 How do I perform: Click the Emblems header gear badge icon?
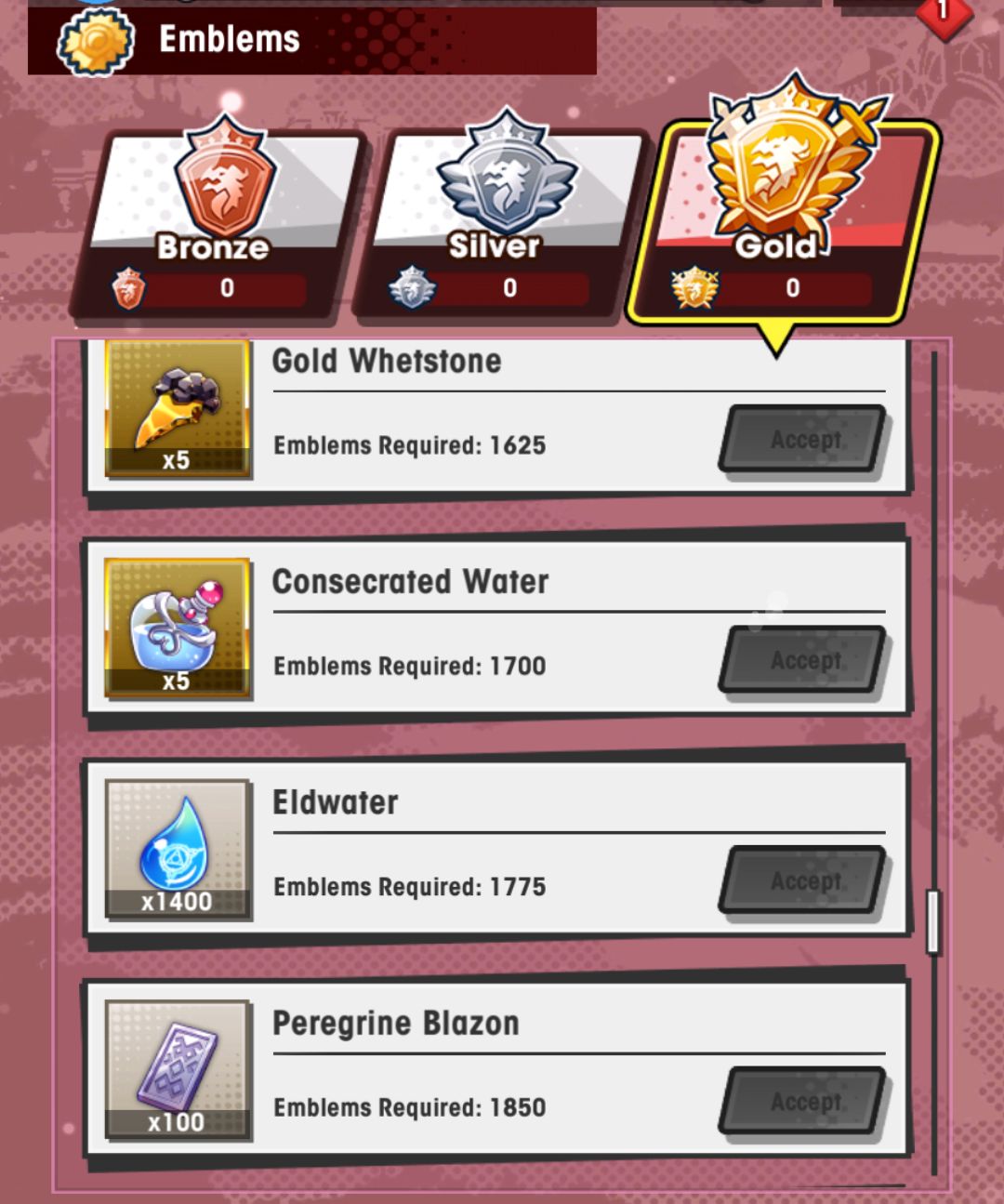click(x=96, y=41)
